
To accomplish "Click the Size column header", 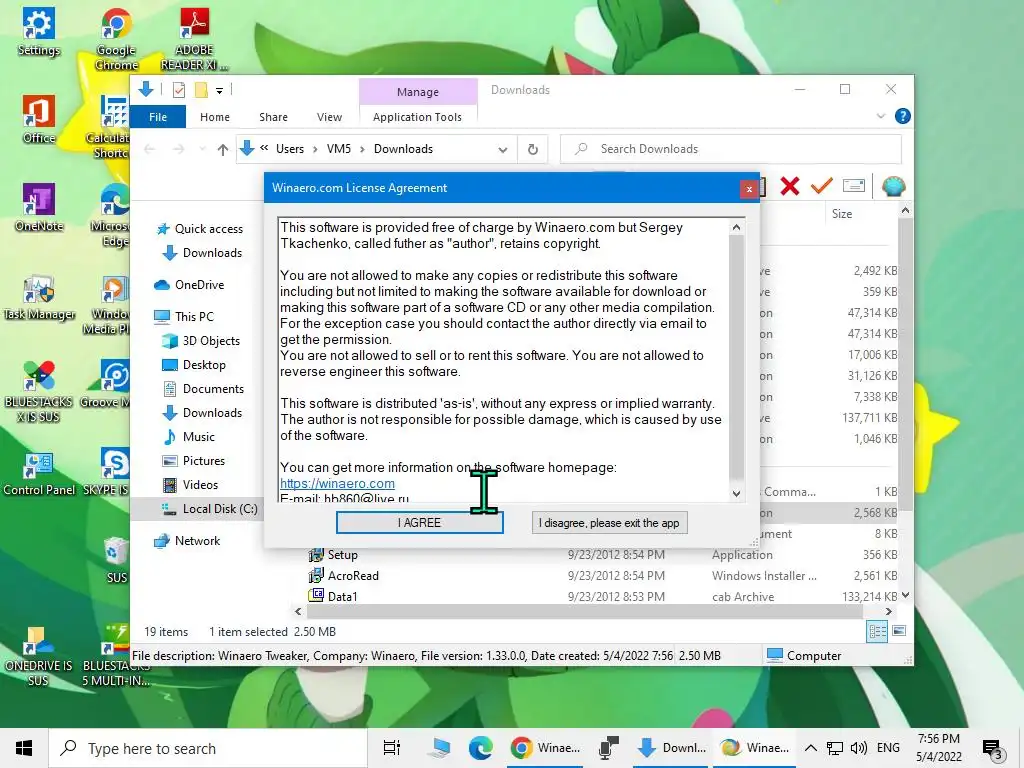I will [842, 214].
